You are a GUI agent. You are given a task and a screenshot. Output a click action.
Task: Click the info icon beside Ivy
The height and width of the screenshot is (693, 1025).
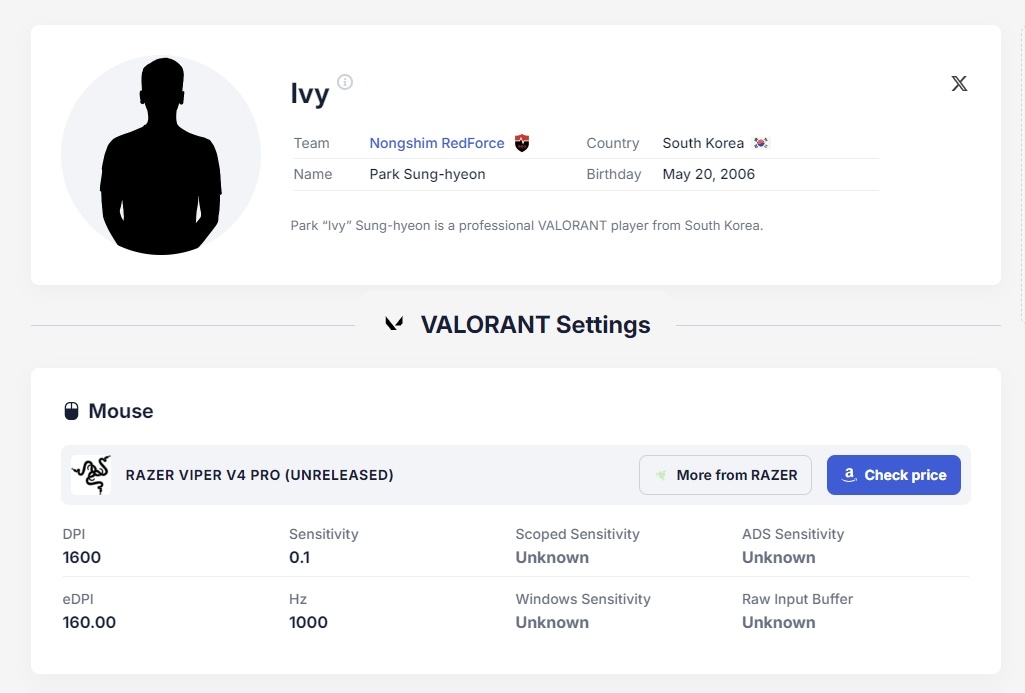345,82
